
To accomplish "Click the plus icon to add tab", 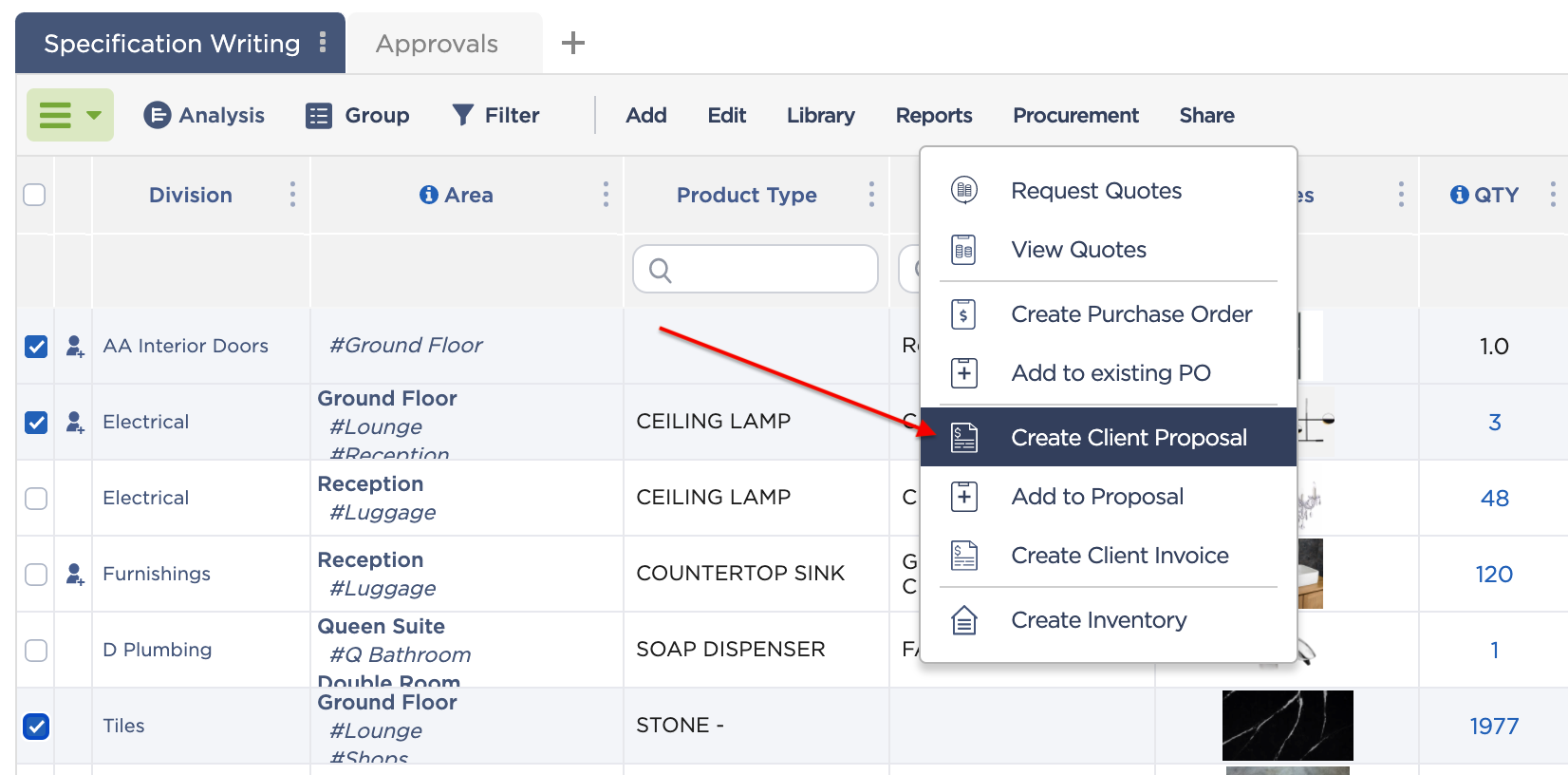I will [573, 43].
